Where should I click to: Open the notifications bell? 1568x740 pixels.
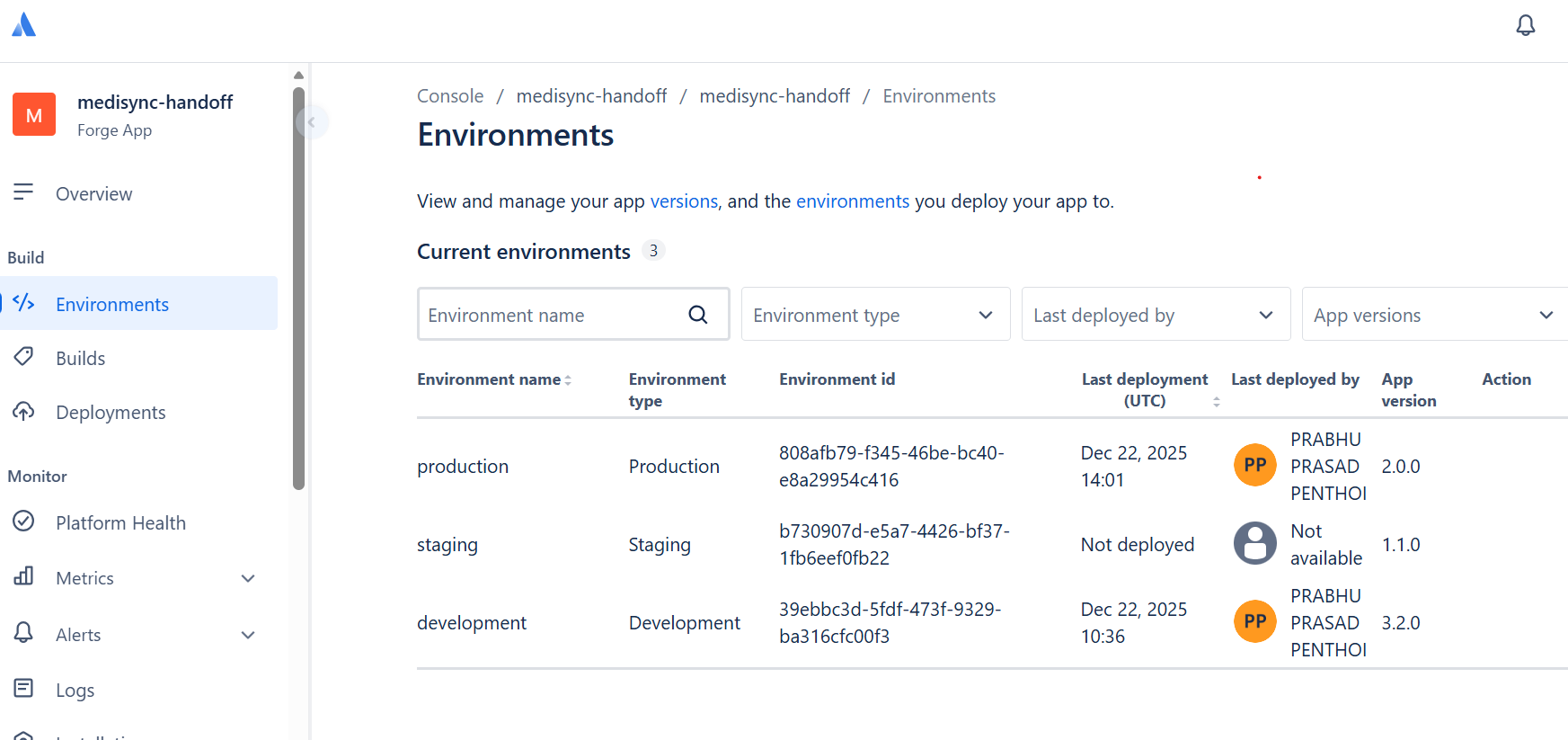(x=1525, y=25)
